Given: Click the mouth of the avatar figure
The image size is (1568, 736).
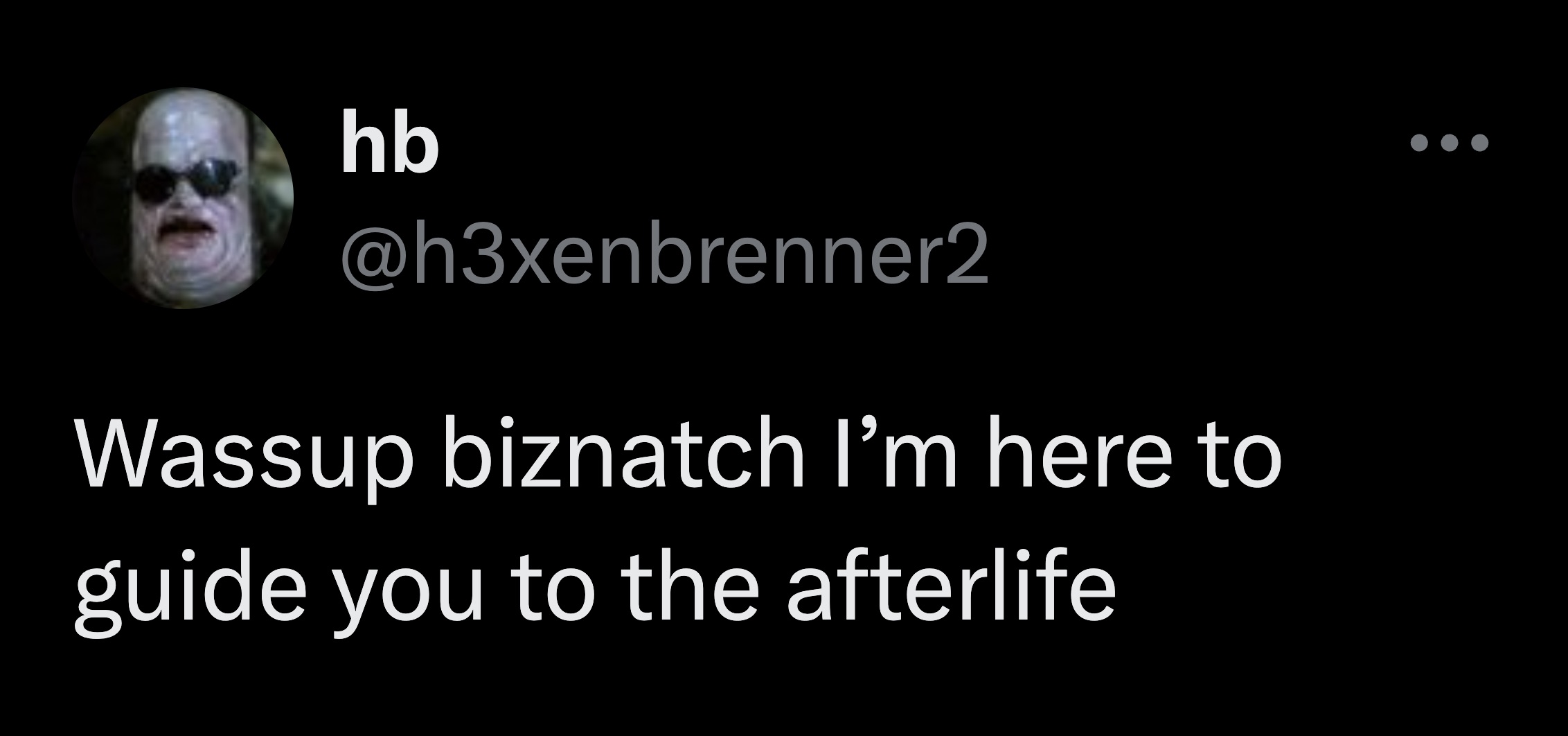Looking at the screenshot, I should (182, 229).
